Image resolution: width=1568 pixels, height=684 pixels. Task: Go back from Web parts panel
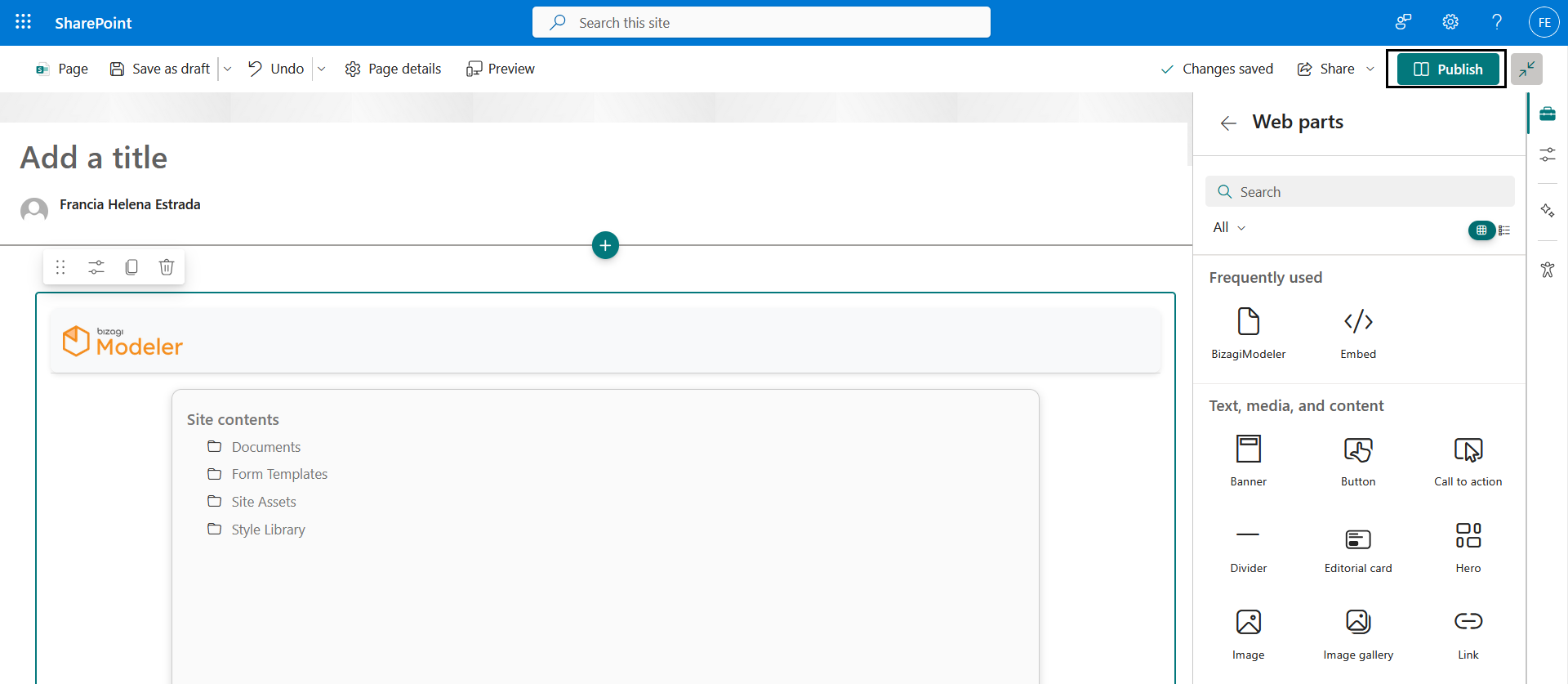(x=1228, y=123)
